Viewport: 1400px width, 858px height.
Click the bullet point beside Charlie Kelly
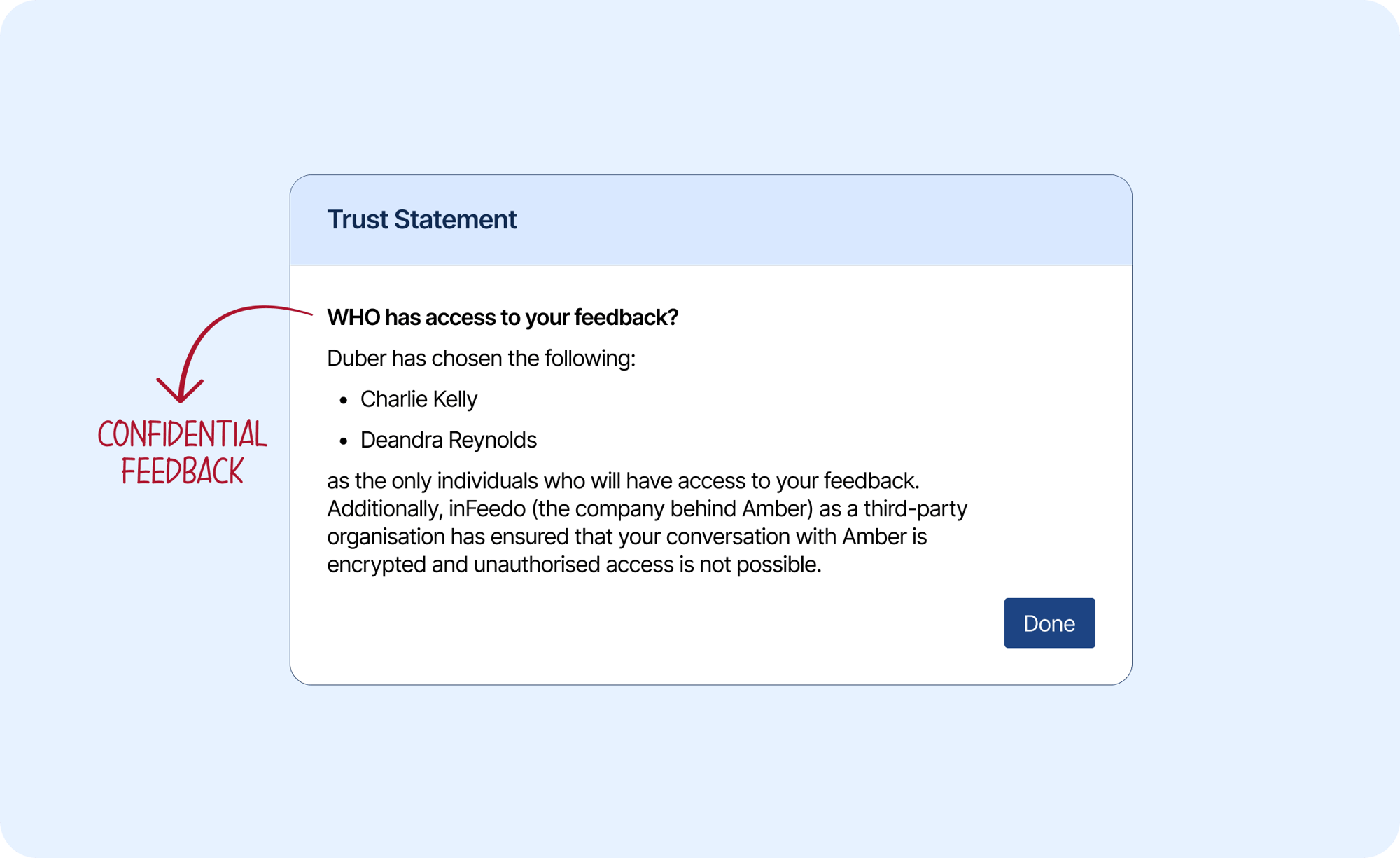pyautogui.click(x=342, y=399)
